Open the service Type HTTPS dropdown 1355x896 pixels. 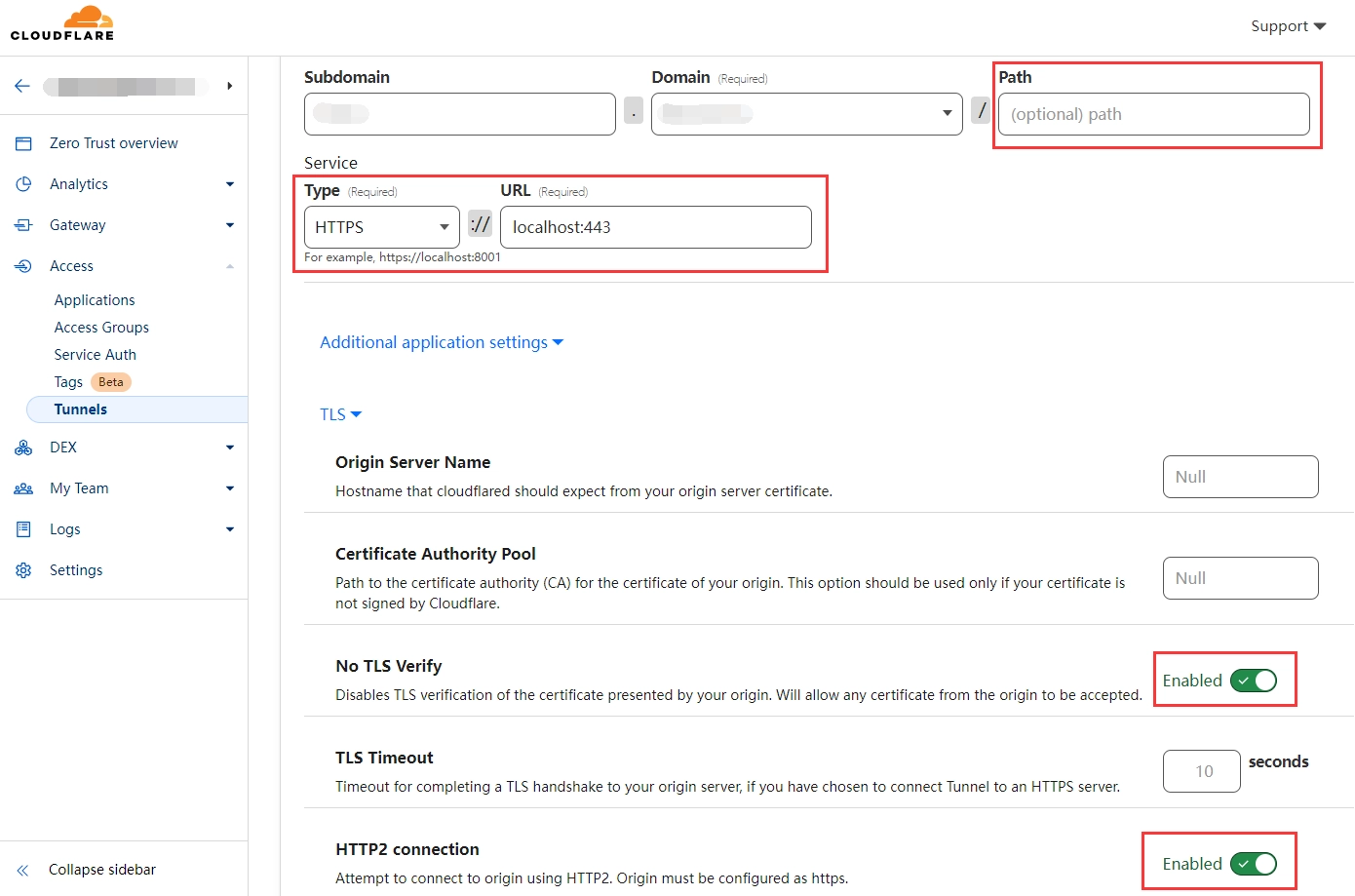(x=381, y=227)
